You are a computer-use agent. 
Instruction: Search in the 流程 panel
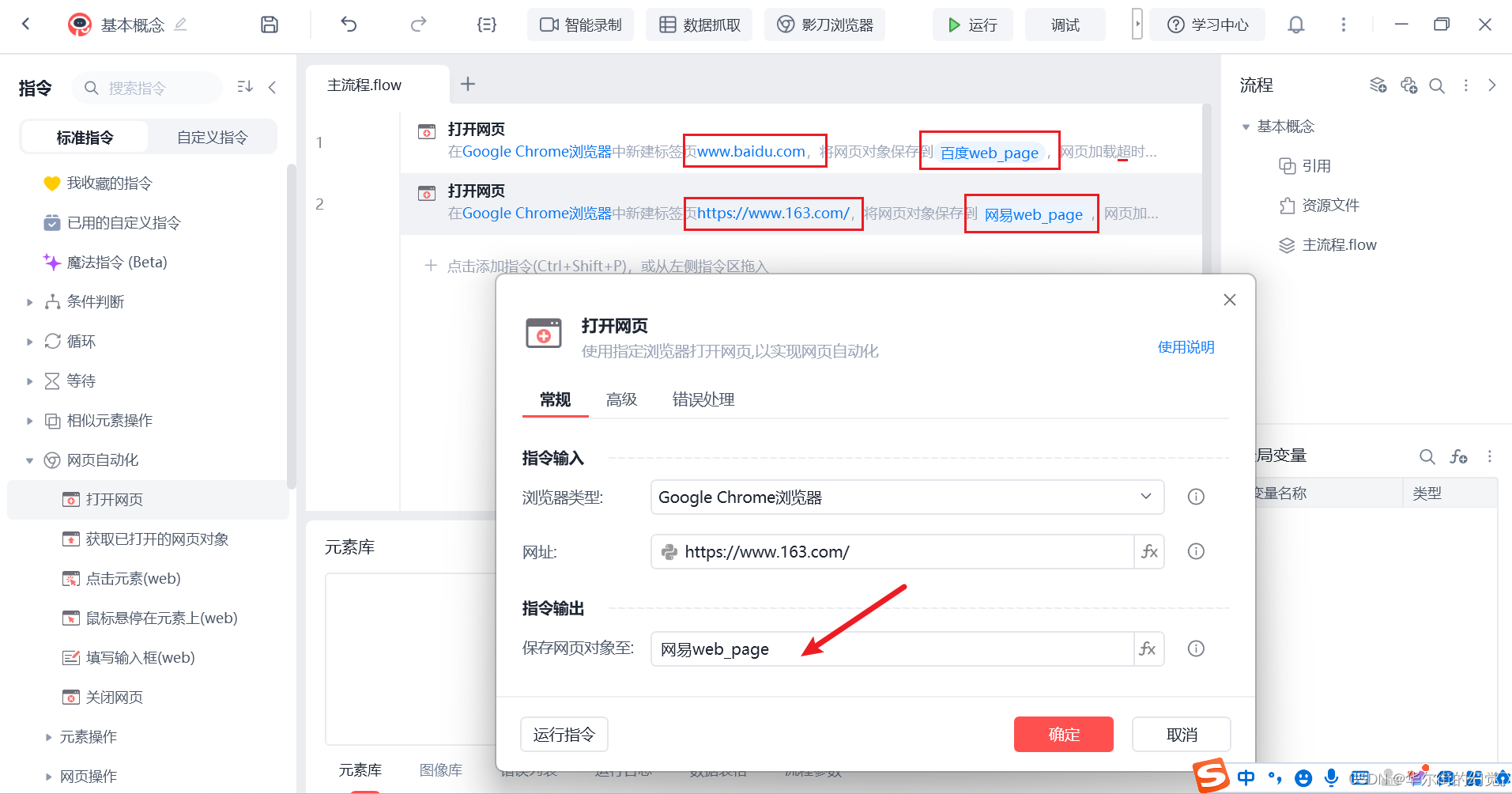pos(1437,85)
